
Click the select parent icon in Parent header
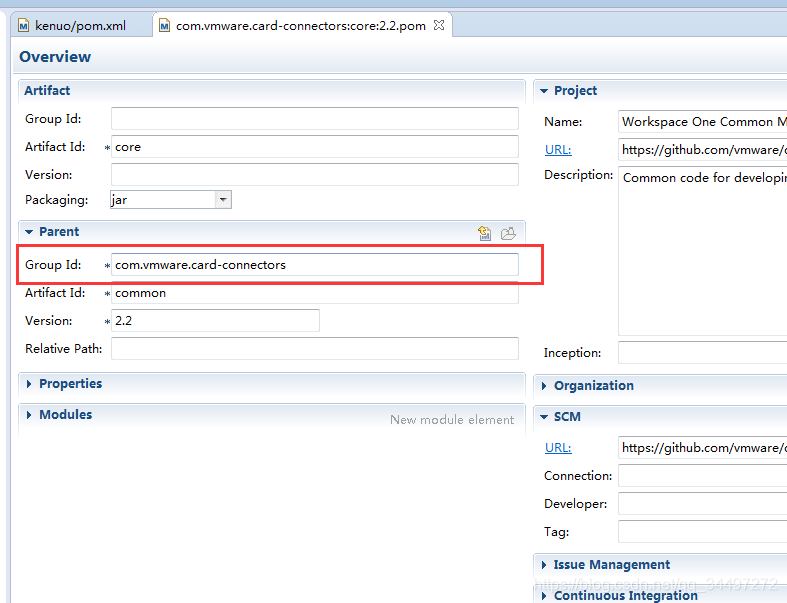click(484, 233)
